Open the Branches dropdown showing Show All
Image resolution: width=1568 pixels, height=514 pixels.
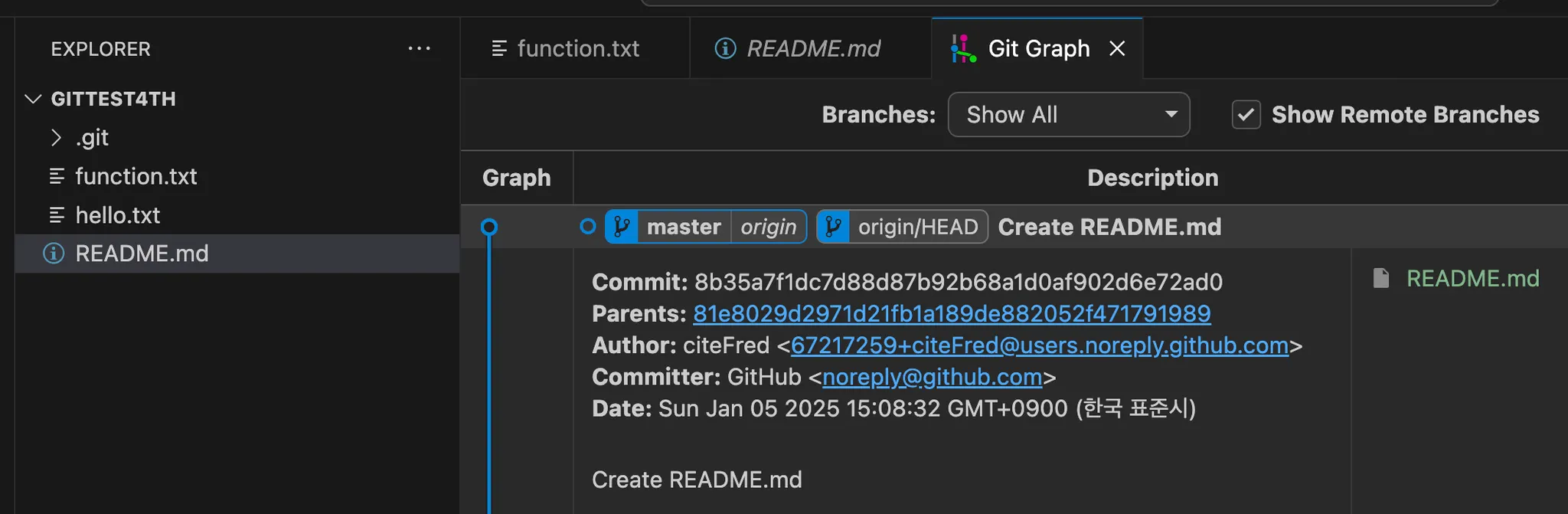tap(1068, 115)
